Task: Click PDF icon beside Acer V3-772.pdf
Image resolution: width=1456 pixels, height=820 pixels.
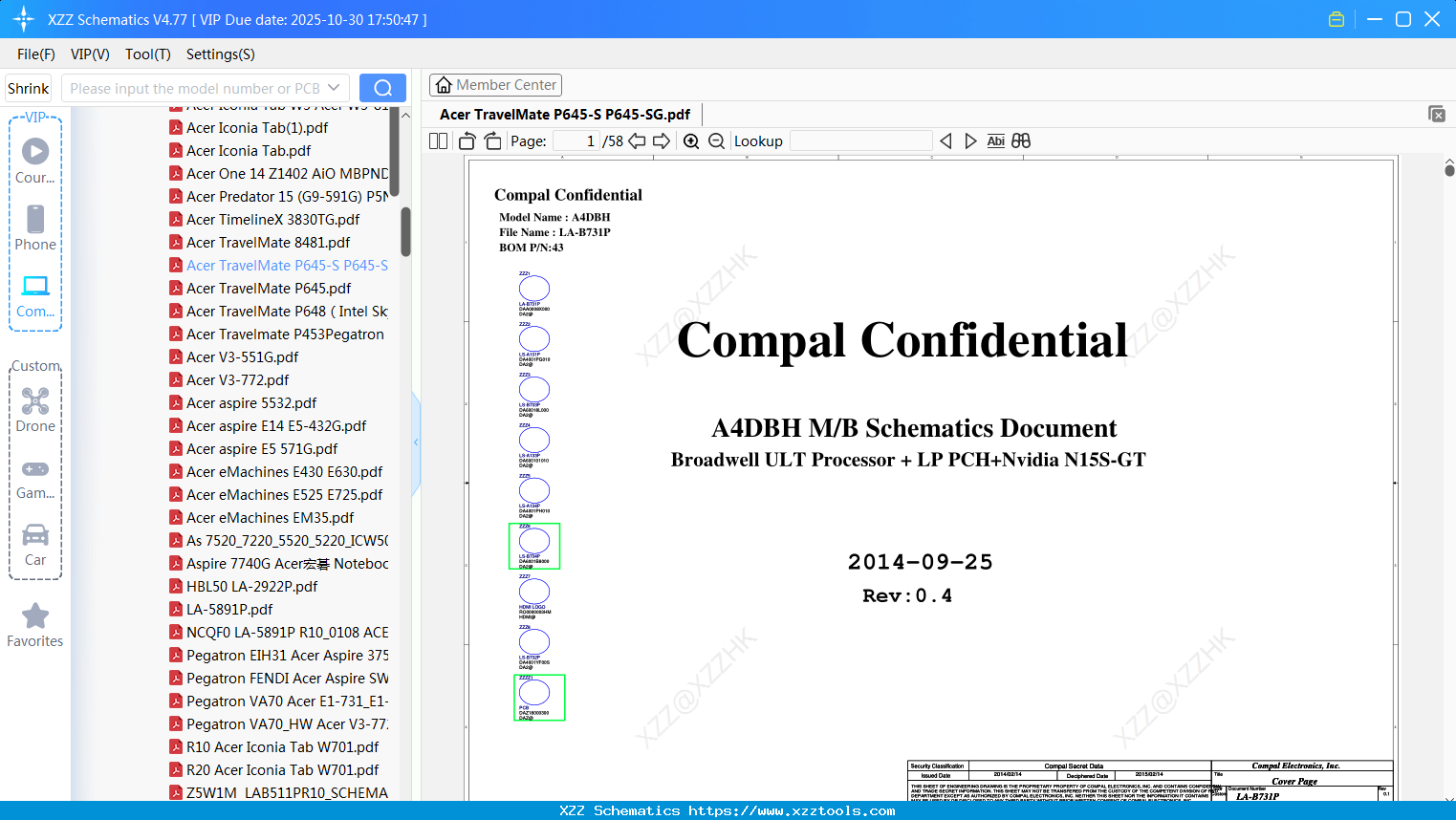Action: coord(176,379)
